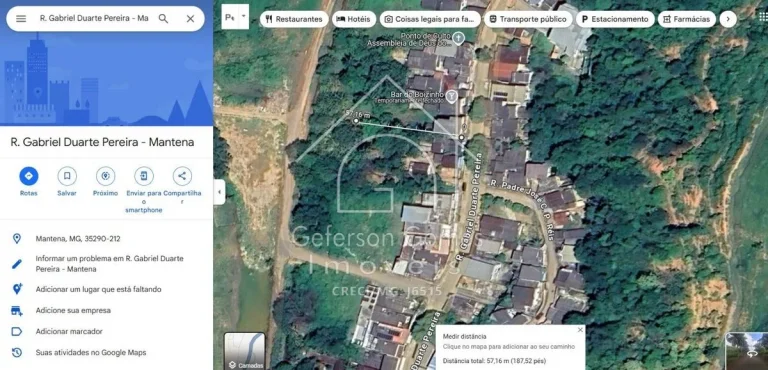
Task: Switch map type with Camadas thumbnail
Action: pyautogui.click(x=244, y=351)
